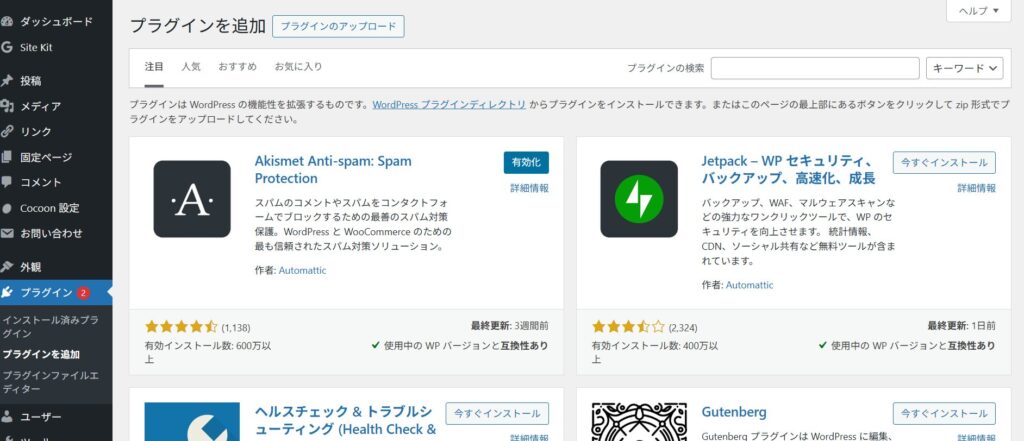Open Akismet 詳細情報 link
This screenshot has width=1024, height=441.
(530, 188)
